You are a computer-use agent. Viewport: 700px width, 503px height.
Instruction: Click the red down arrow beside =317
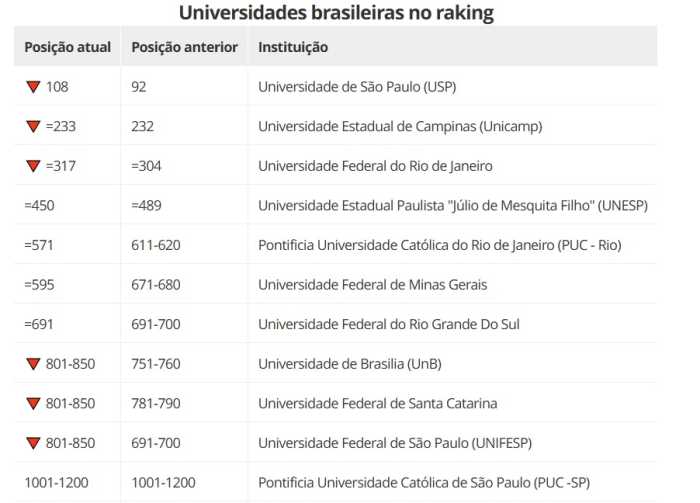[x=33, y=166]
